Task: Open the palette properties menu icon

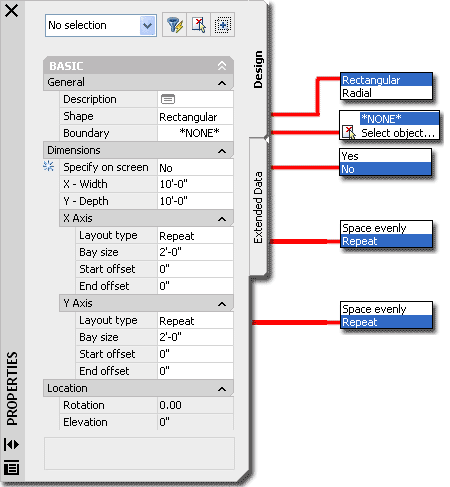Action: (x=11, y=467)
